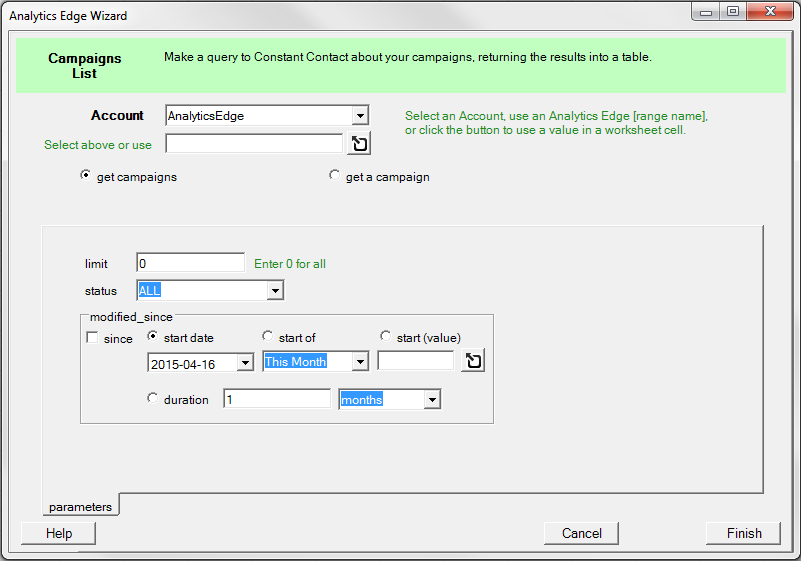Click the Finish button
This screenshot has width=801, height=561.
[744, 533]
